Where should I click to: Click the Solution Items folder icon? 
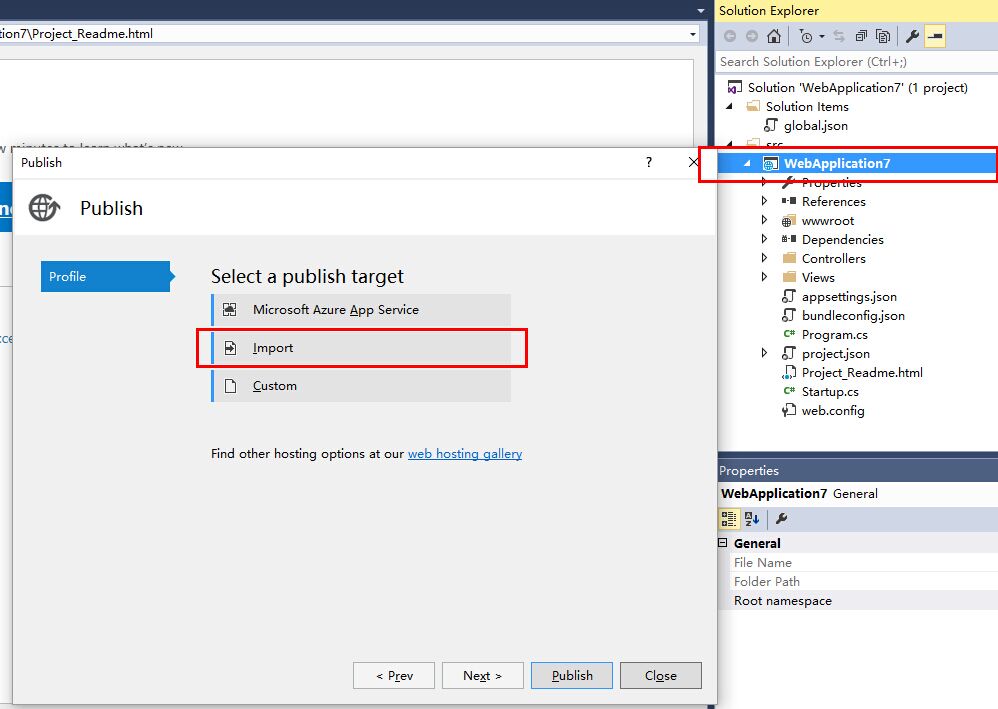753,106
